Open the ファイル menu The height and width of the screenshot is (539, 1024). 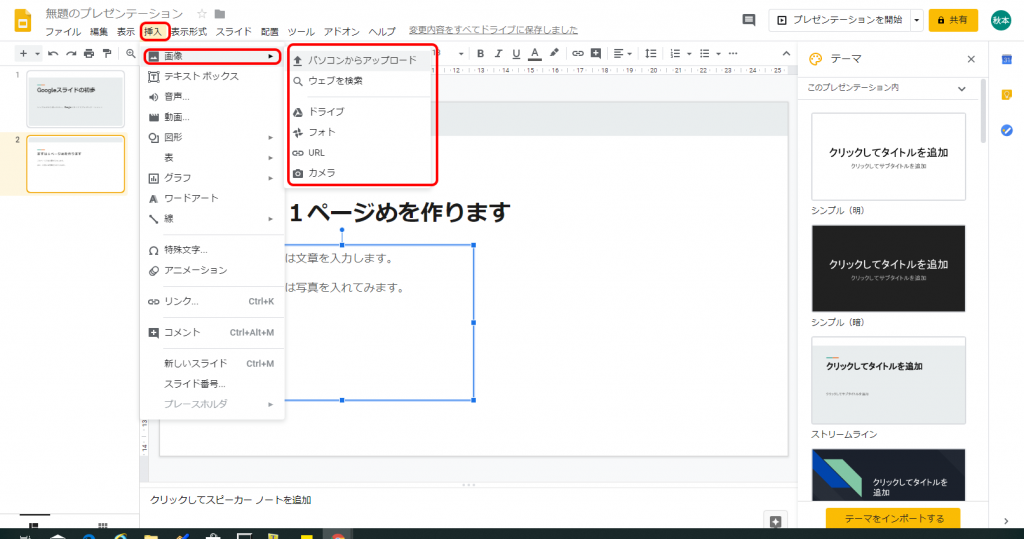tap(63, 31)
